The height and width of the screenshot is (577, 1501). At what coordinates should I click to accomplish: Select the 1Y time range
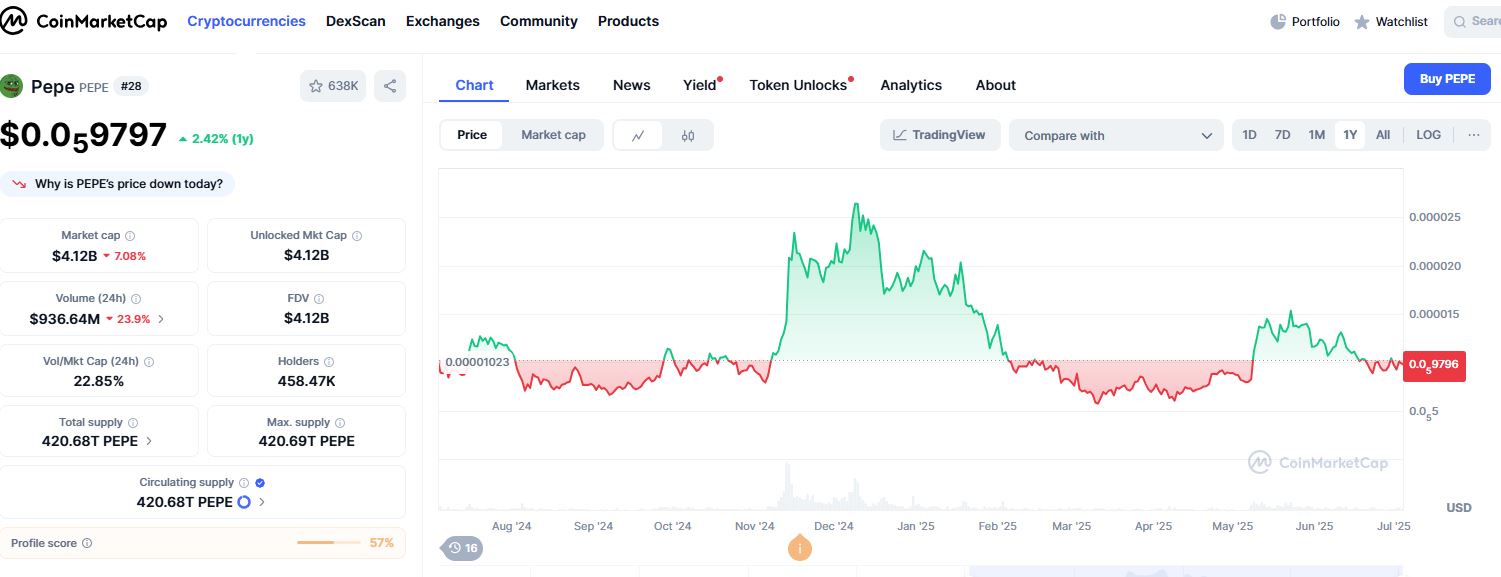(x=1350, y=135)
